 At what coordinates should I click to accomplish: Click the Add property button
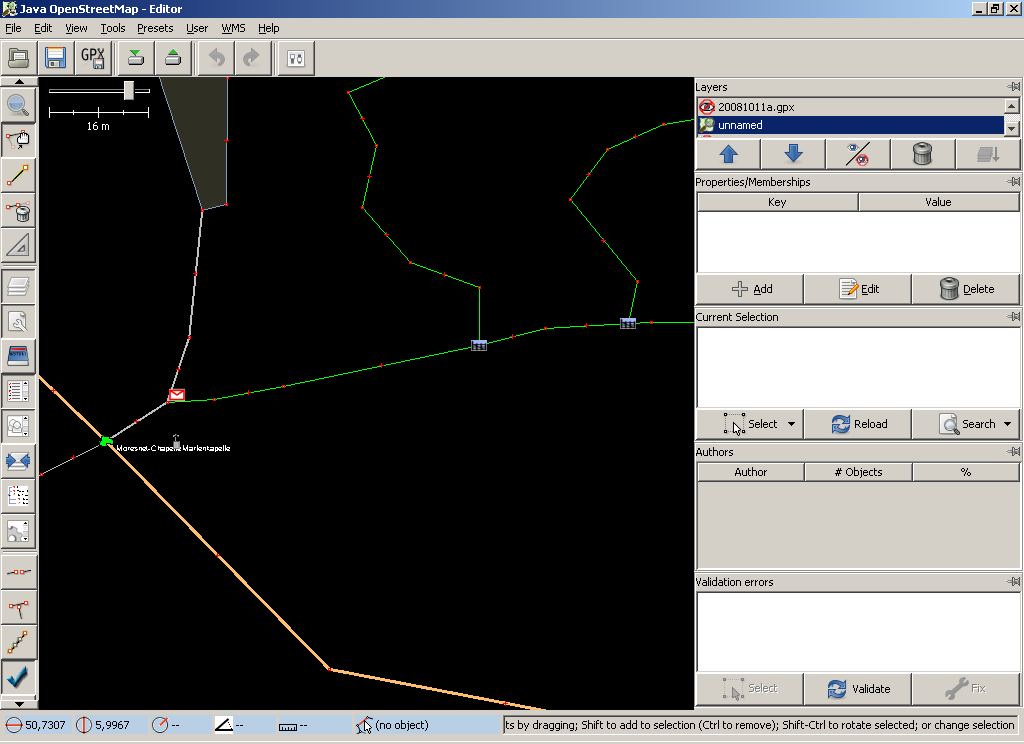pyautogui.click(x=750, y=289)
